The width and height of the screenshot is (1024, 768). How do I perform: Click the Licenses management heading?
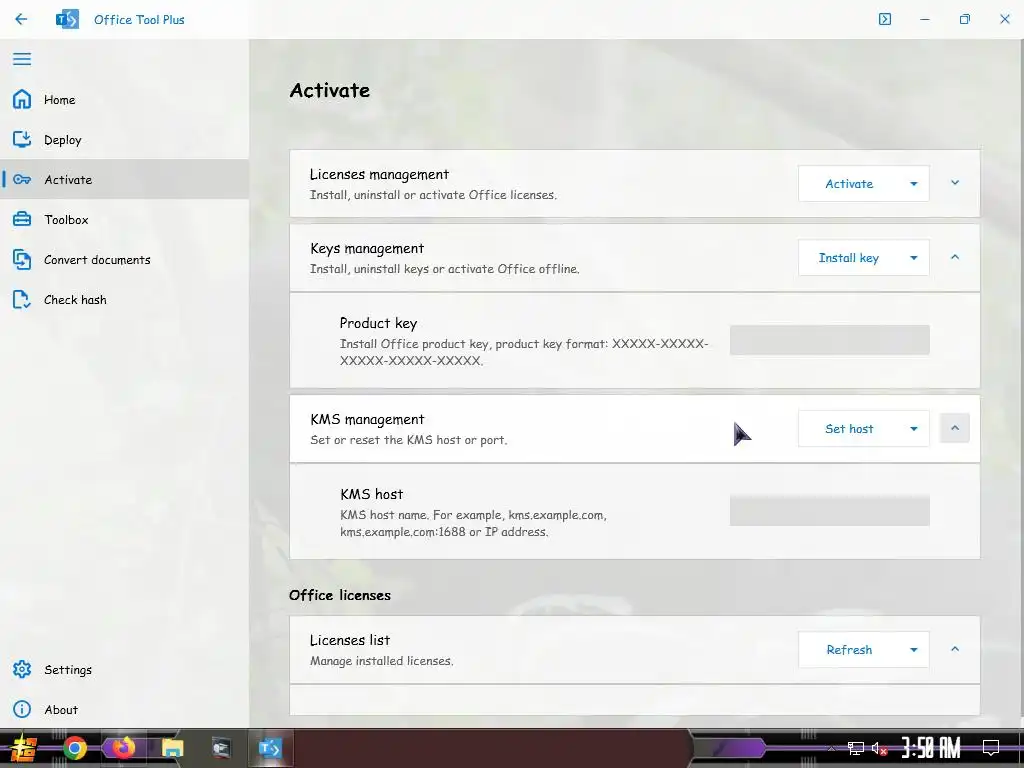tap(379, 174)
